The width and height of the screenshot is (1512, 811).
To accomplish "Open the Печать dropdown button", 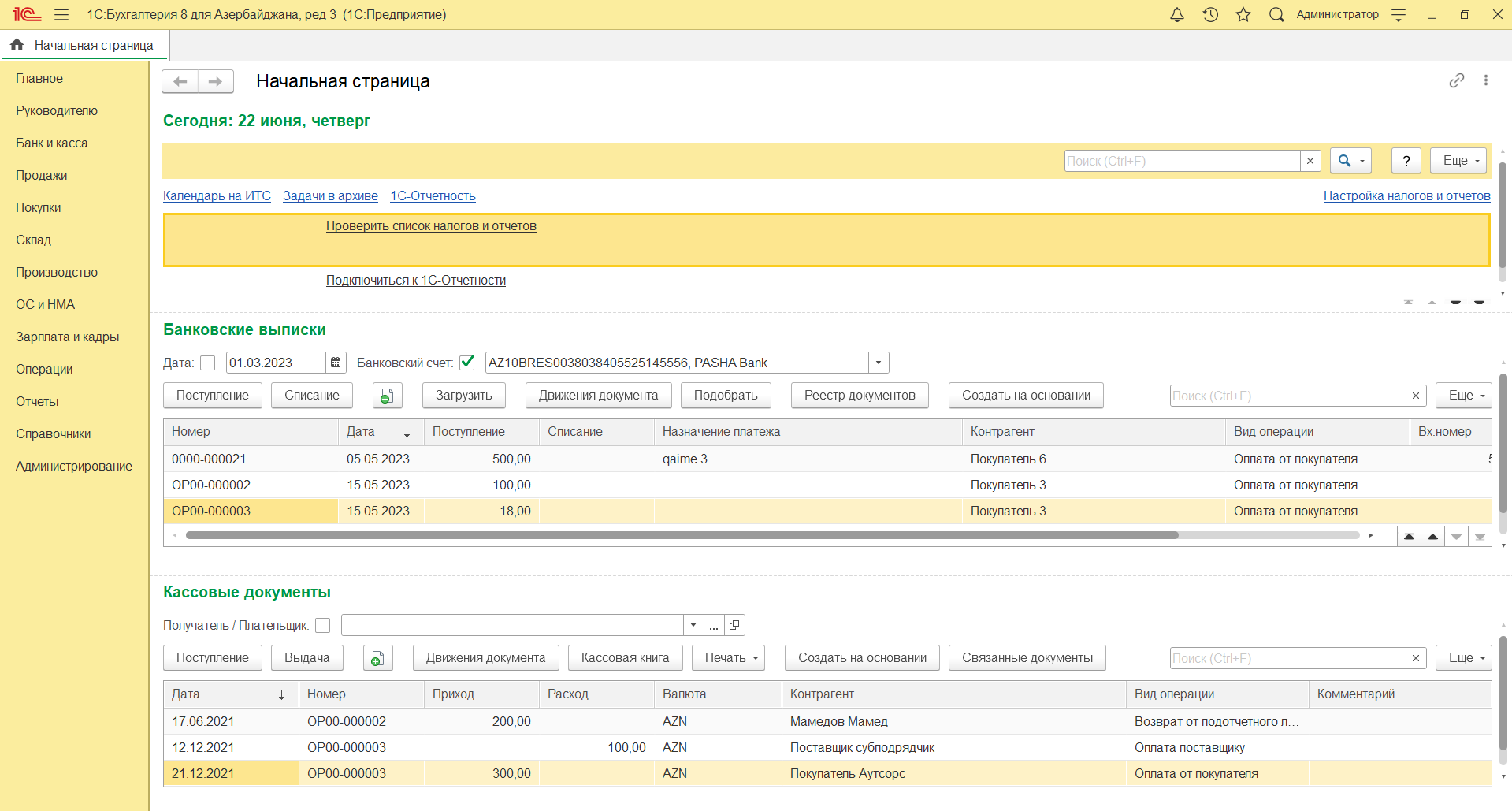I will tap(728, 658).
